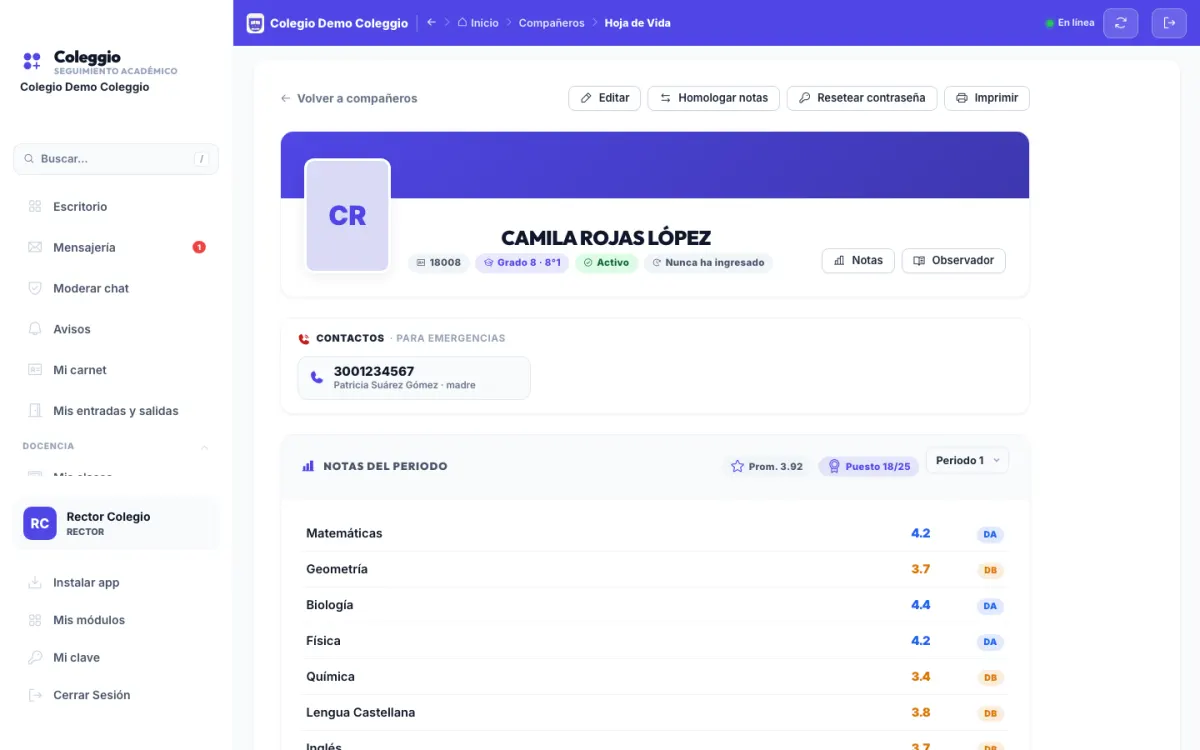
Task: Click the 3001234567 emergency contact card
Action: pyautogui.click(x=414, y=378)
